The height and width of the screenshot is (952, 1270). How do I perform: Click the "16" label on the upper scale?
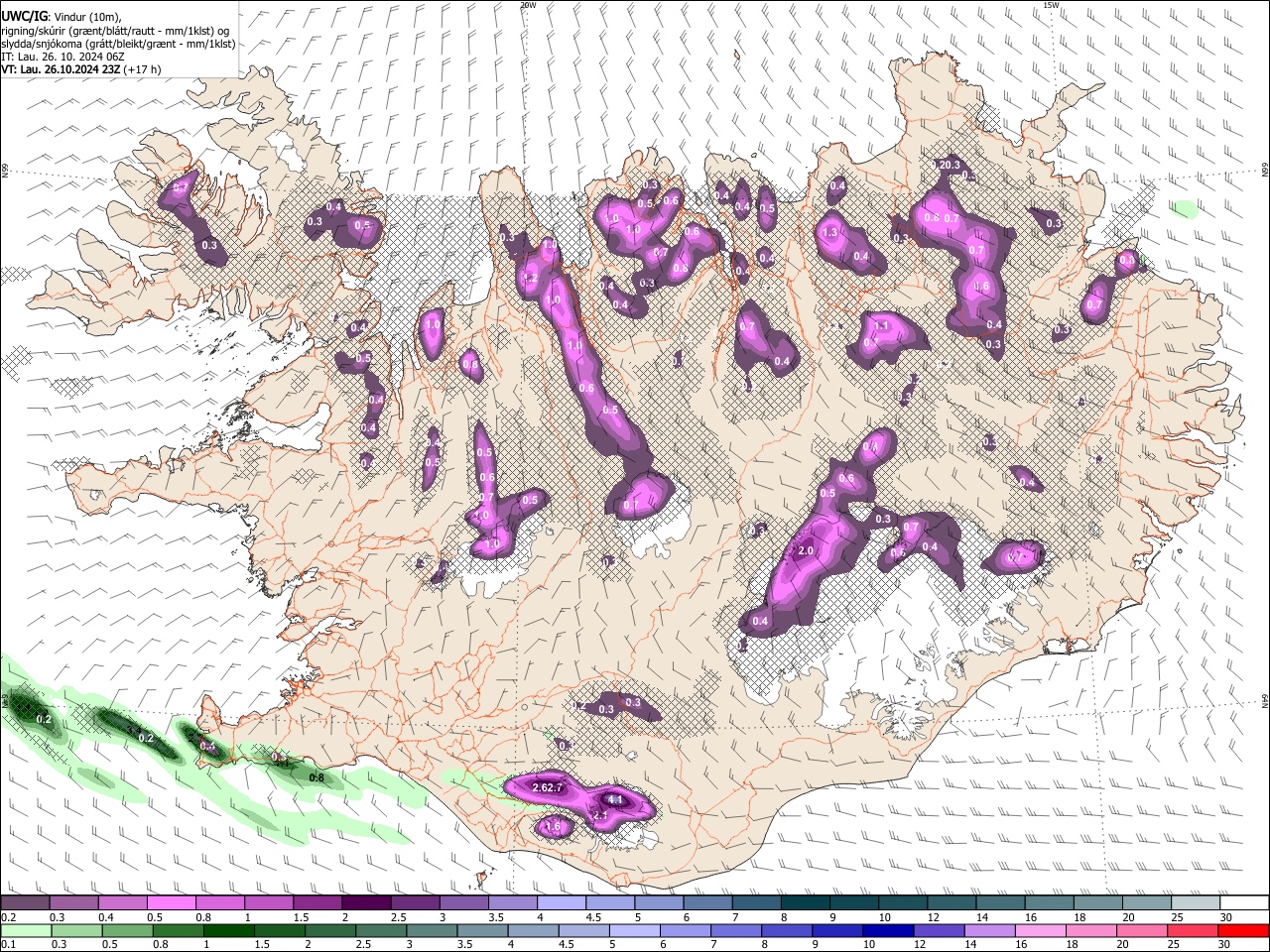[1032, 917]
